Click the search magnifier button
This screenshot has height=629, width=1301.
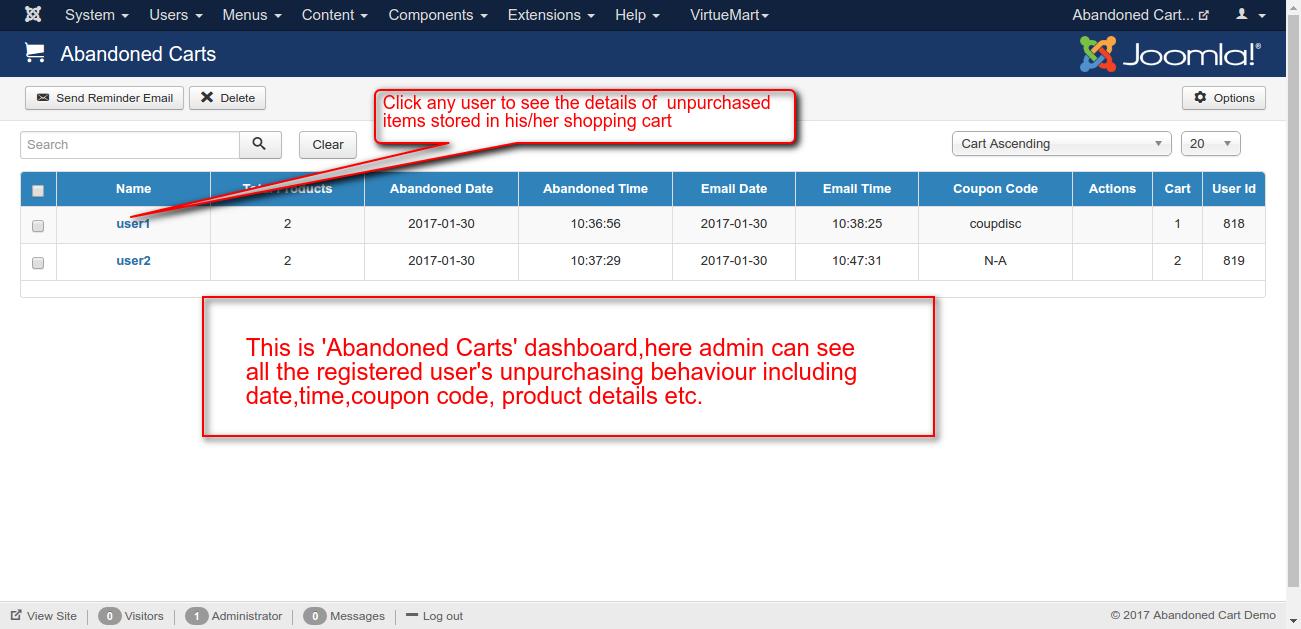[x=260, y=144]
